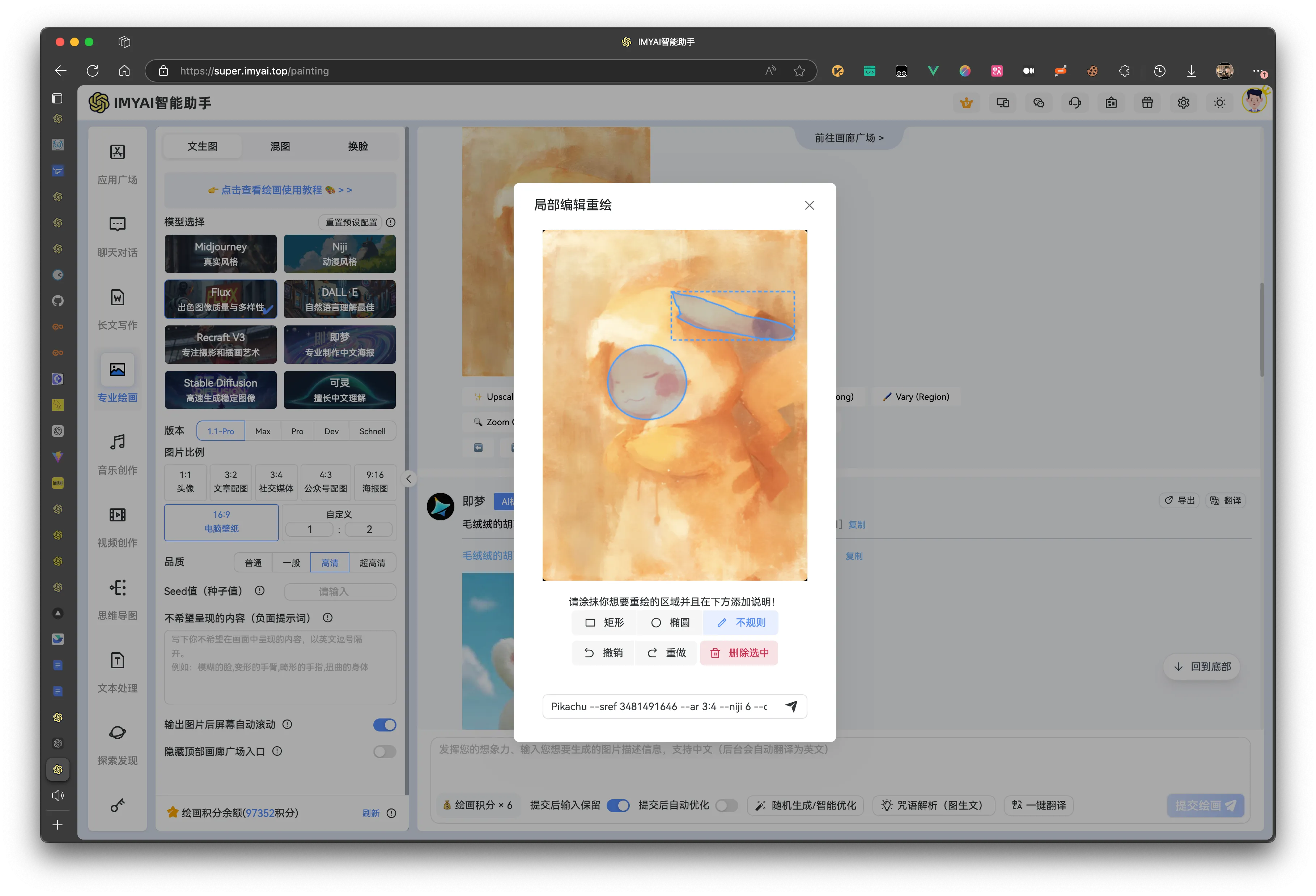Click Vary (Region) button
Viewport: 1316px width, 896px height.
(916, 397)
